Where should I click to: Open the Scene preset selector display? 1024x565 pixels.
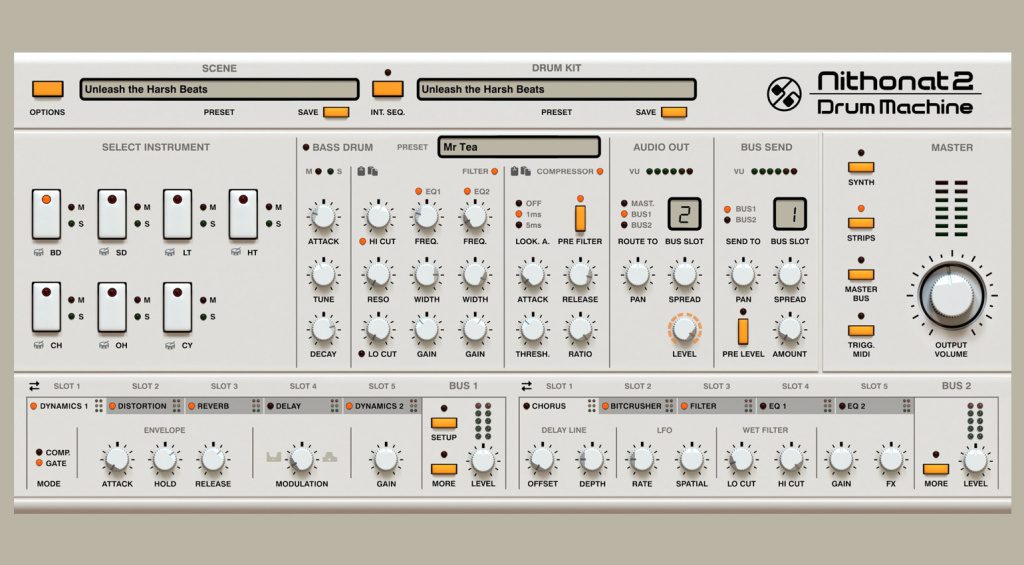pos(219,89)
